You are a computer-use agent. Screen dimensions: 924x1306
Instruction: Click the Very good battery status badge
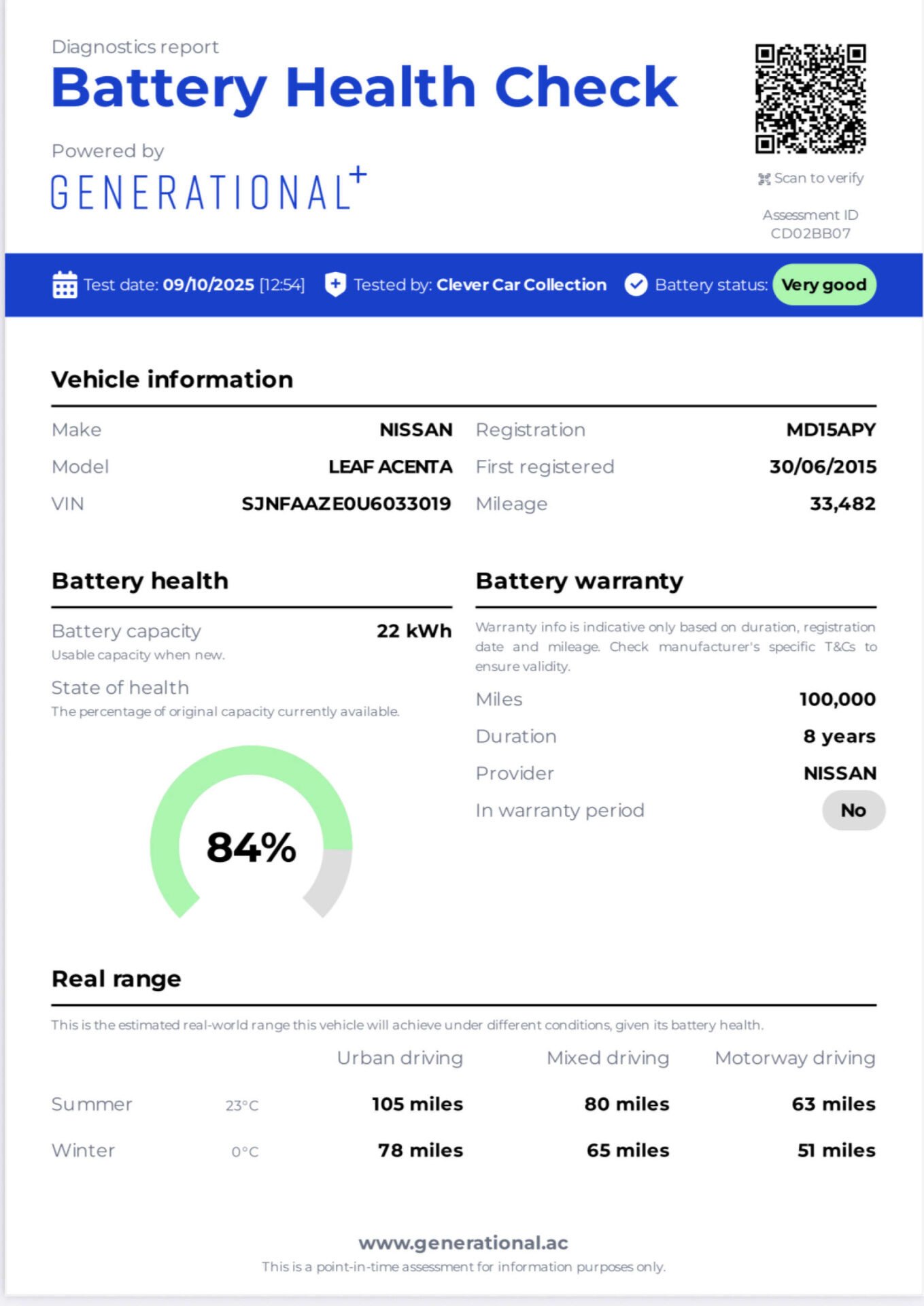(824, 284)
